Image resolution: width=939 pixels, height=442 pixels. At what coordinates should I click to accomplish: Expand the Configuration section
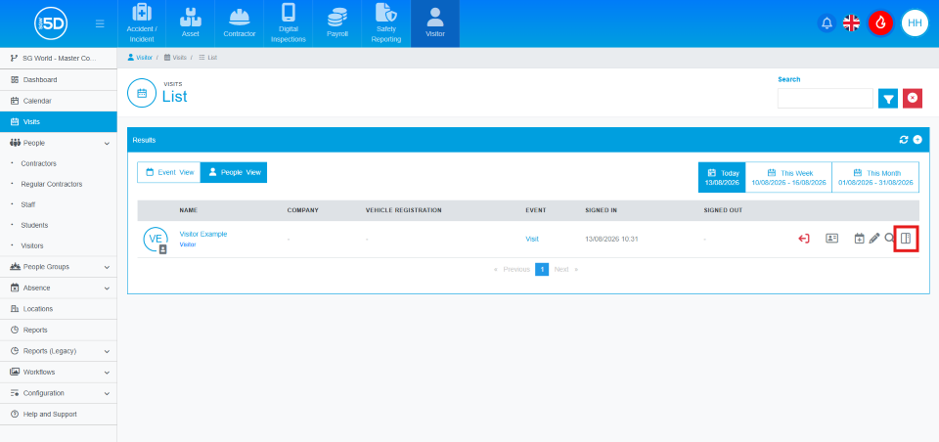tap(58, 393)
